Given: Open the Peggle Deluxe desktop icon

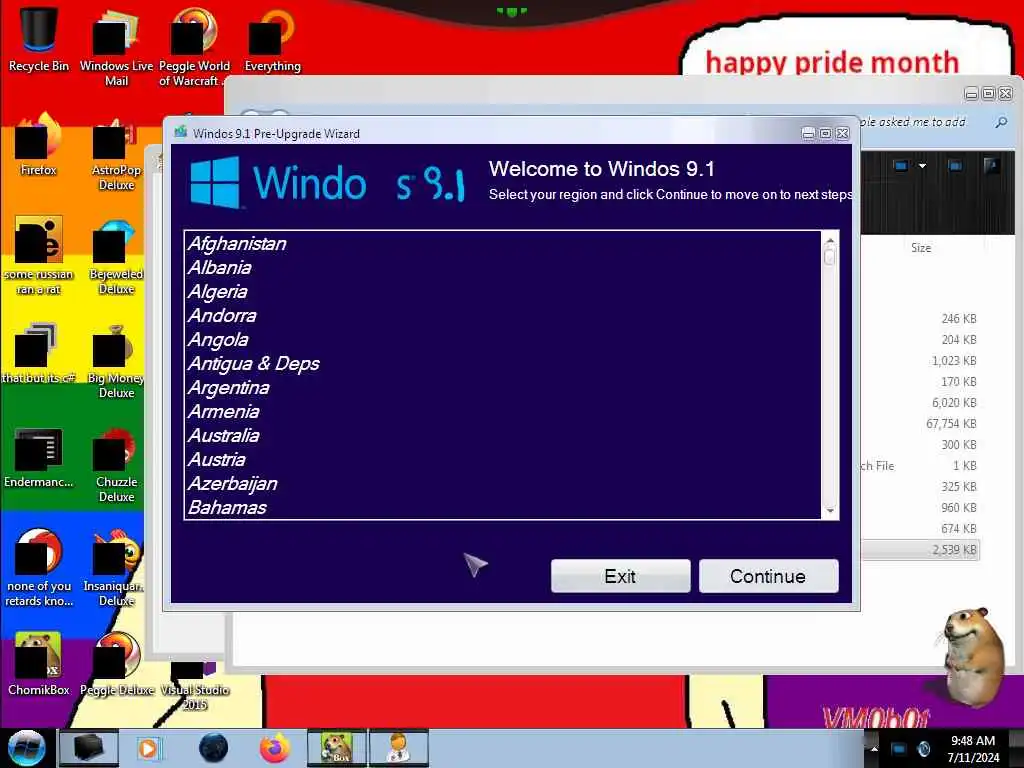Looking at the screenshot, I should pyautogui.click(x=116, y=665).
